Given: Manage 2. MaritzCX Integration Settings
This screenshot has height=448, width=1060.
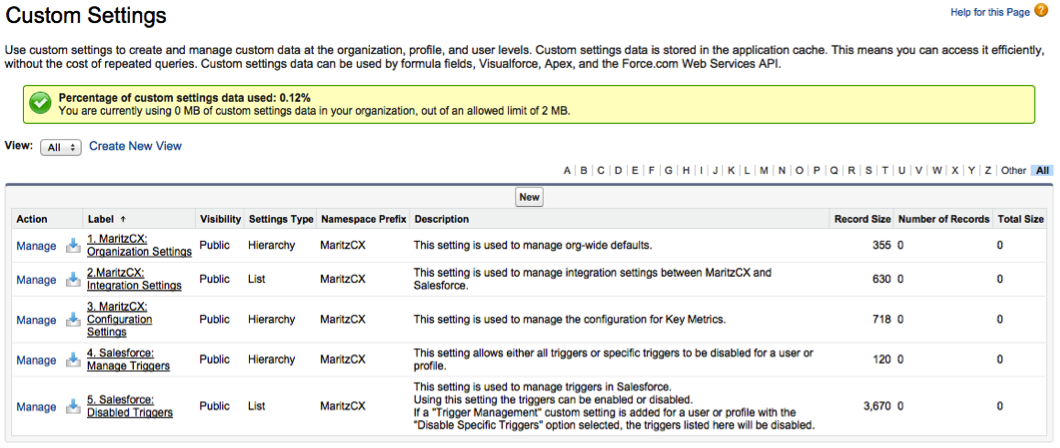Looking at the screenshot, I should [x=37, y=280].
